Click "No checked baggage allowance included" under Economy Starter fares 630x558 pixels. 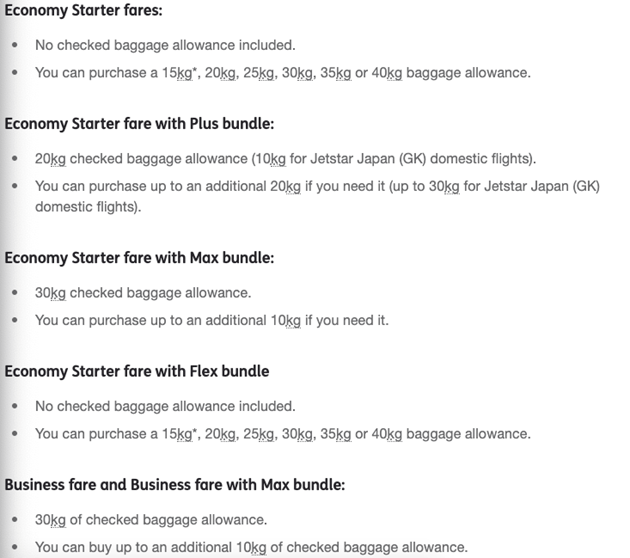tap(165, 45)
